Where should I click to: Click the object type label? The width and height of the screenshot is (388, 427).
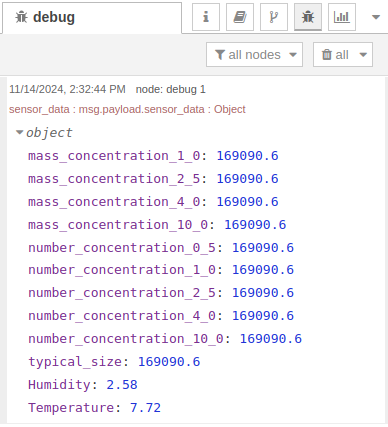(x=49, y=133)
